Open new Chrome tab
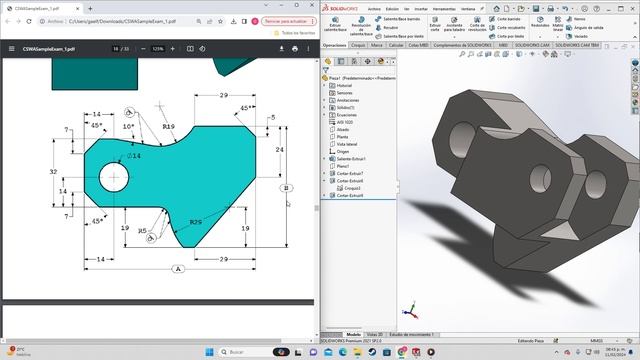The height and width of the screenshot is (360, 640). [90, 8]
